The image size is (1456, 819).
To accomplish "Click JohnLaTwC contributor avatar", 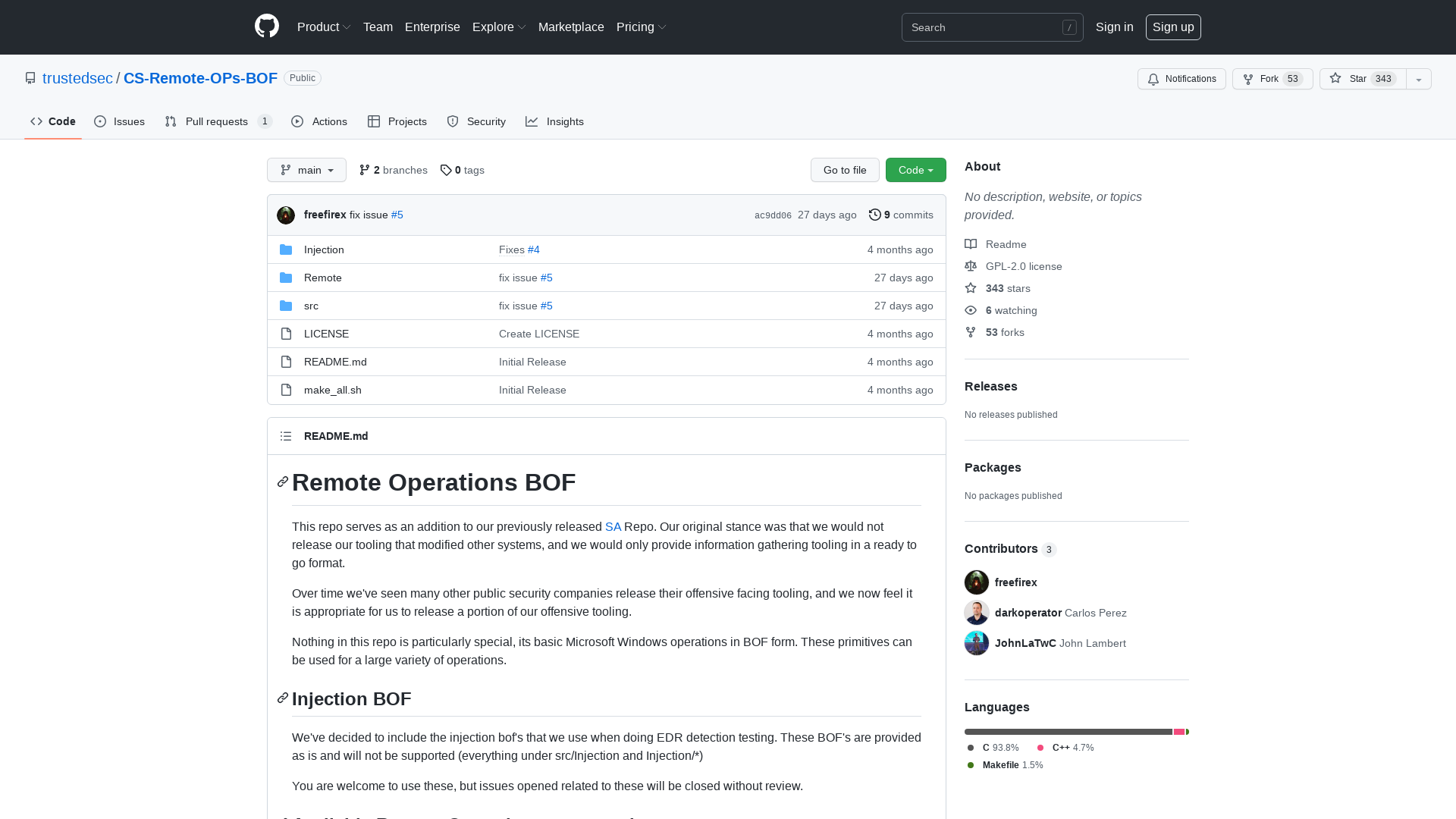I will pos(977,643).
